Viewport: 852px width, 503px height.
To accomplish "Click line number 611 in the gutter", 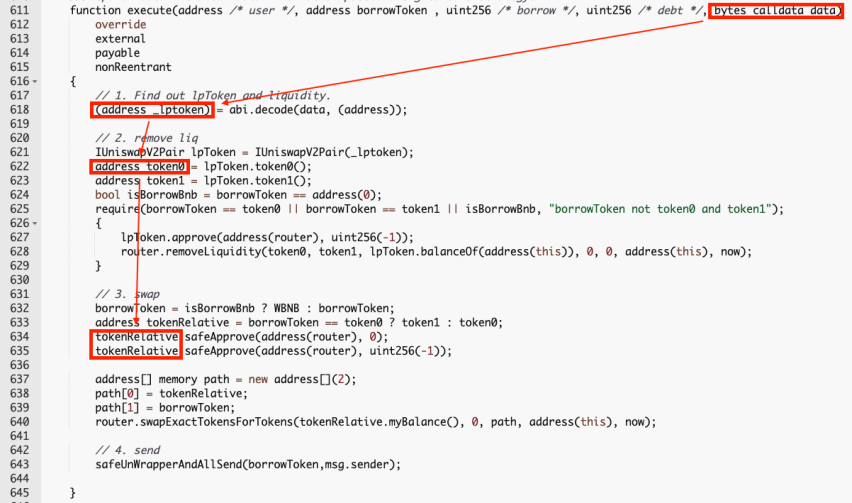I will (20, 10).
